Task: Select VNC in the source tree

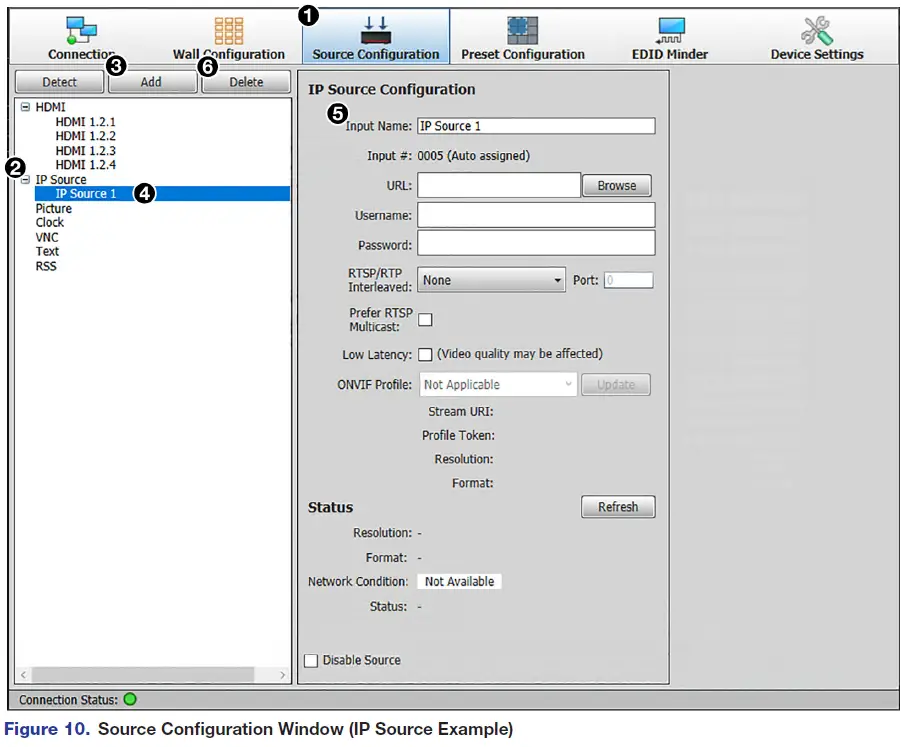Action: pos(47,237)
